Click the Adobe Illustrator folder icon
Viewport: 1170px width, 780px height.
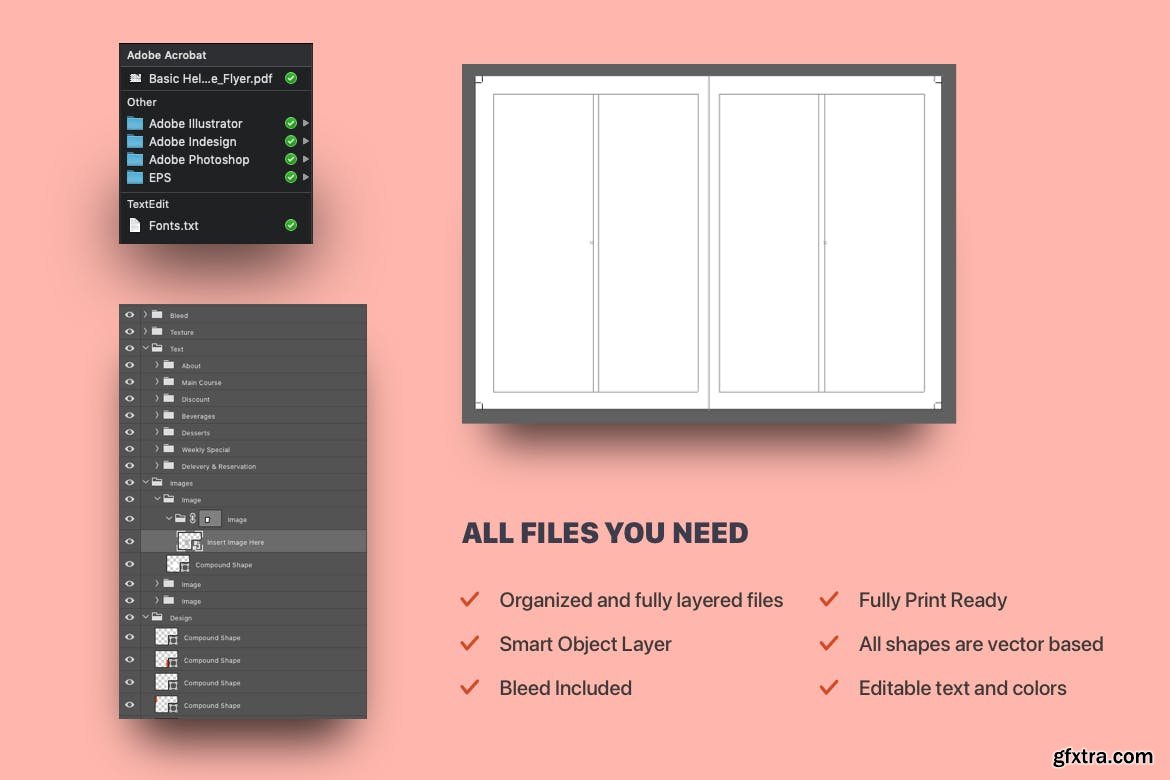[x=135, y=123]
